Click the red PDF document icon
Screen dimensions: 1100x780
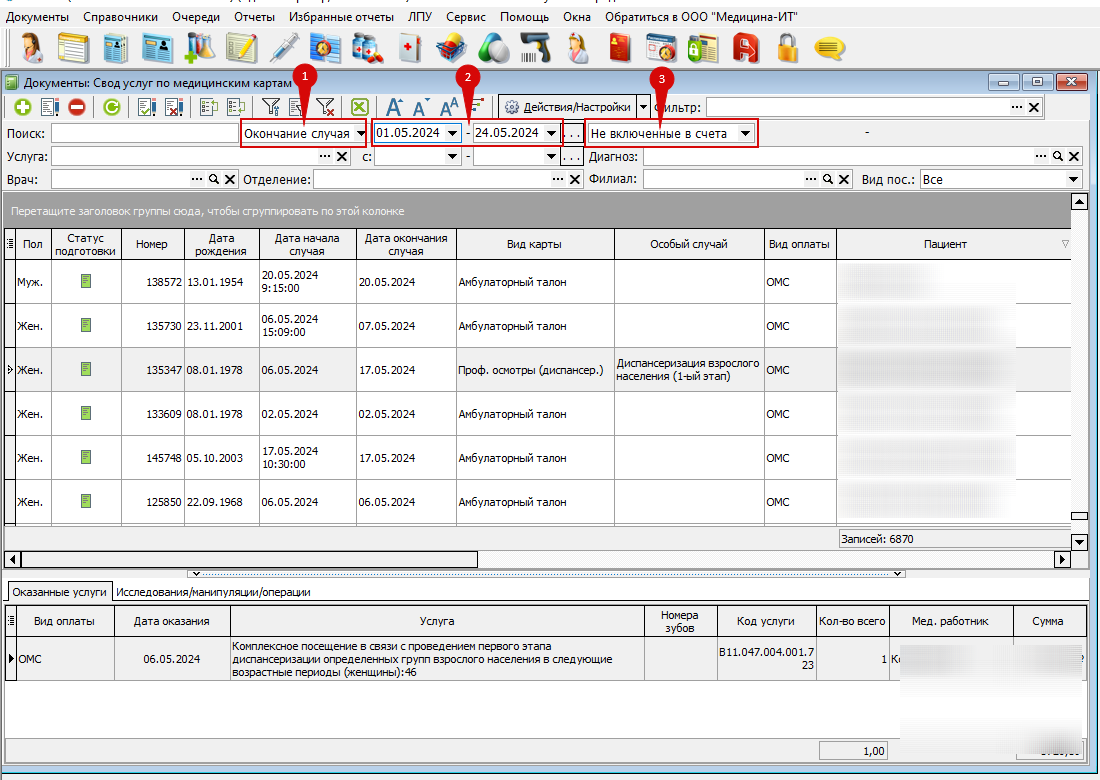745,49
